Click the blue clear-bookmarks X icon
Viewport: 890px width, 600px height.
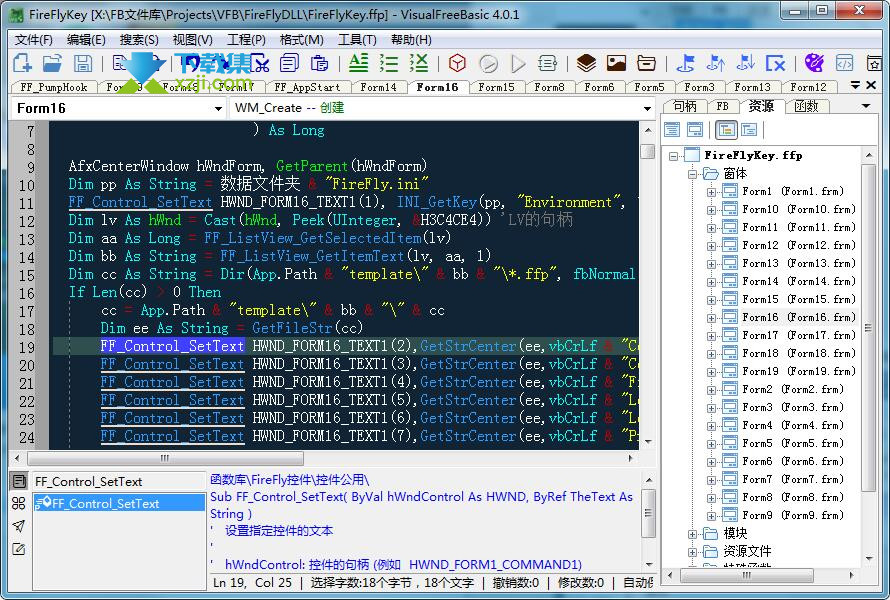pos(775,63)
